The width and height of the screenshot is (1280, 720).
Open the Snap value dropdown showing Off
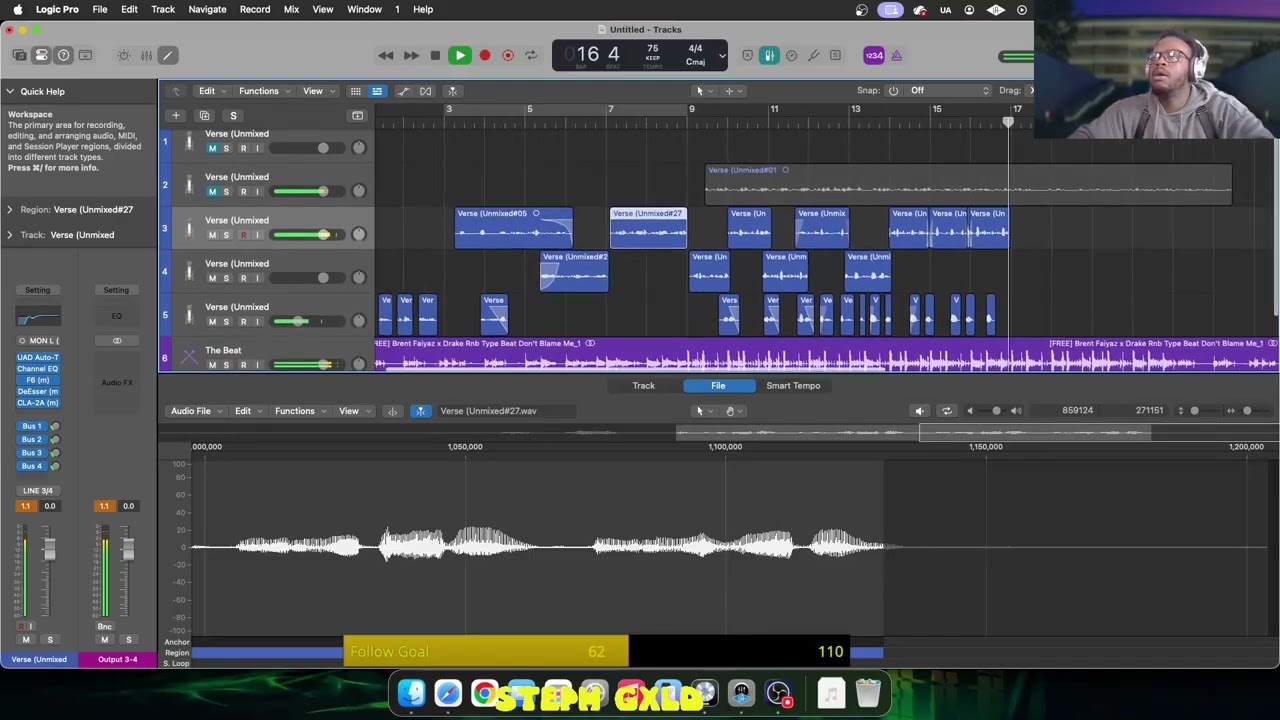point(948,91)
